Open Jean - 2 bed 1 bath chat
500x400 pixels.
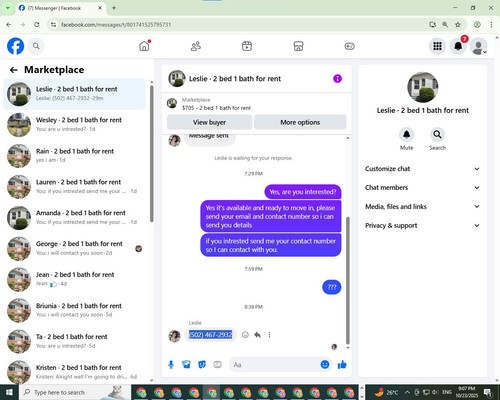pos(74,279)
